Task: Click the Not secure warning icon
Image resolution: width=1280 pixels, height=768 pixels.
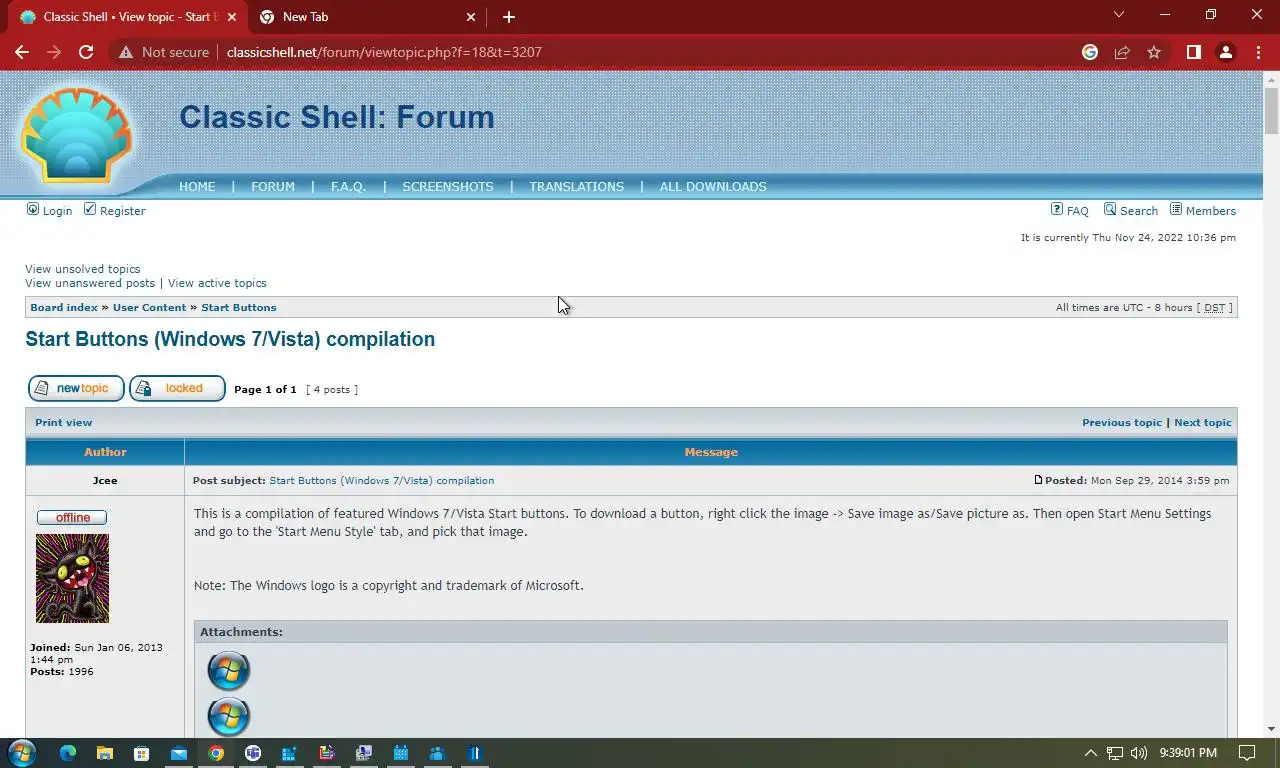Action: (x=126, y=52)
